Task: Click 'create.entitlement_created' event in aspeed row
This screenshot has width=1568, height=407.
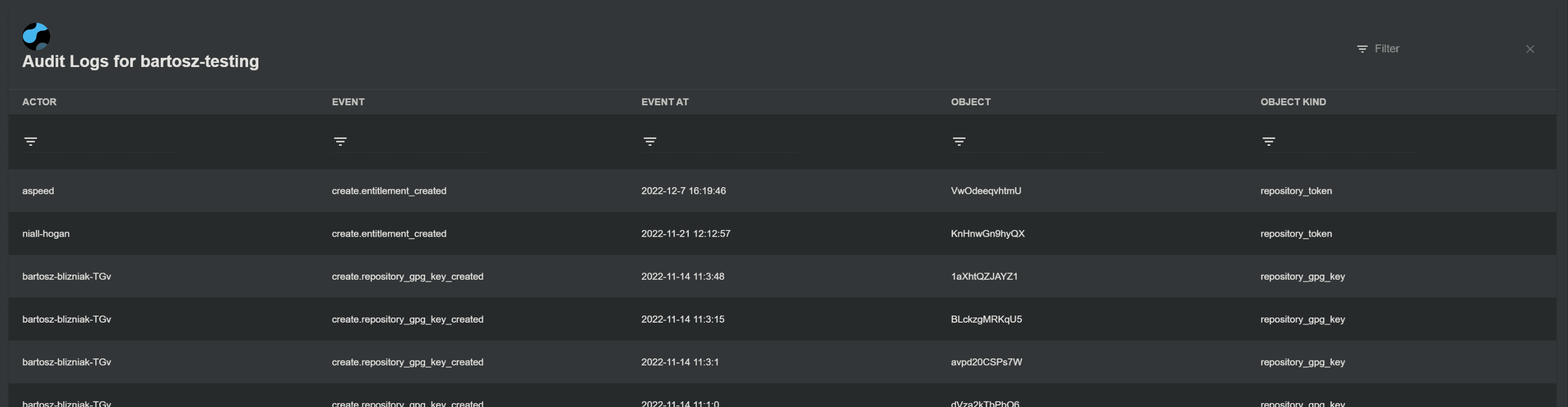Action: pos(389,191)
